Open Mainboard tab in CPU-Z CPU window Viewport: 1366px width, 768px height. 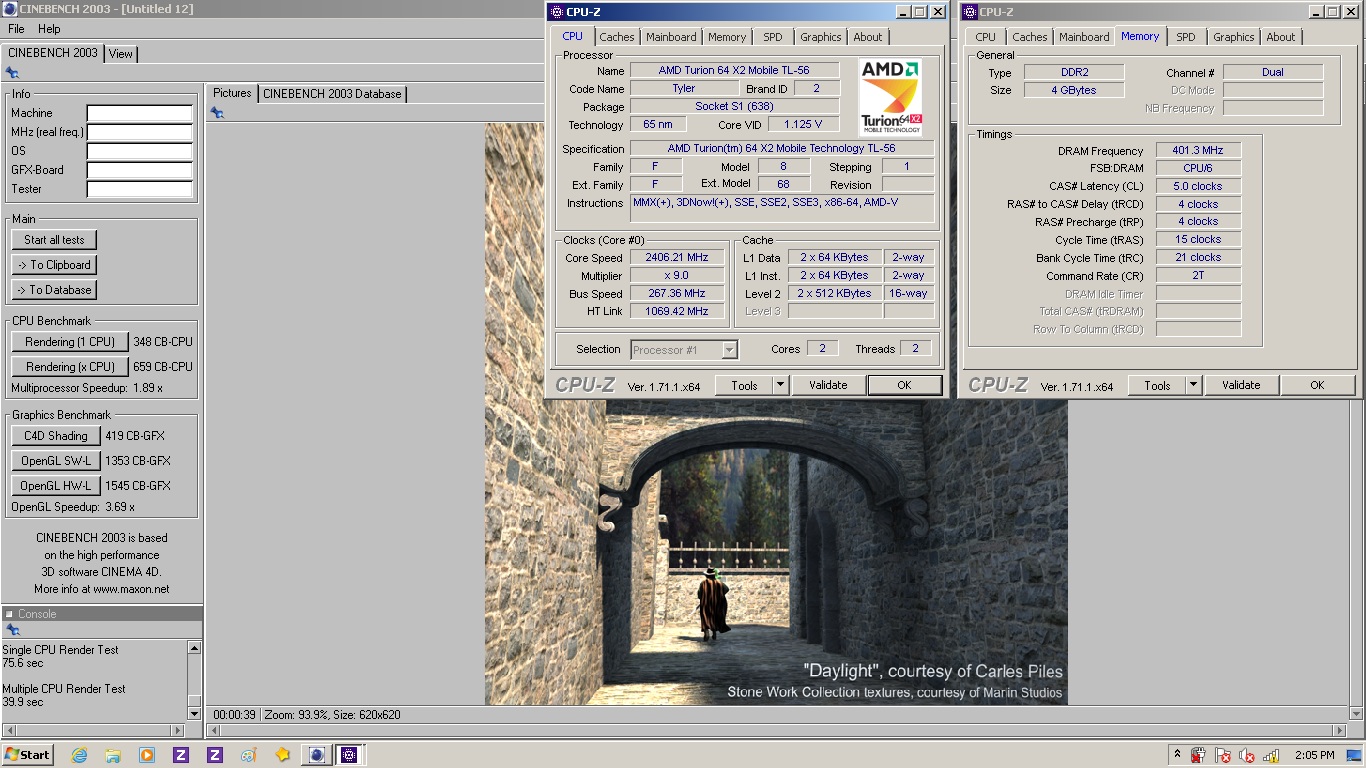click(671, 37)
